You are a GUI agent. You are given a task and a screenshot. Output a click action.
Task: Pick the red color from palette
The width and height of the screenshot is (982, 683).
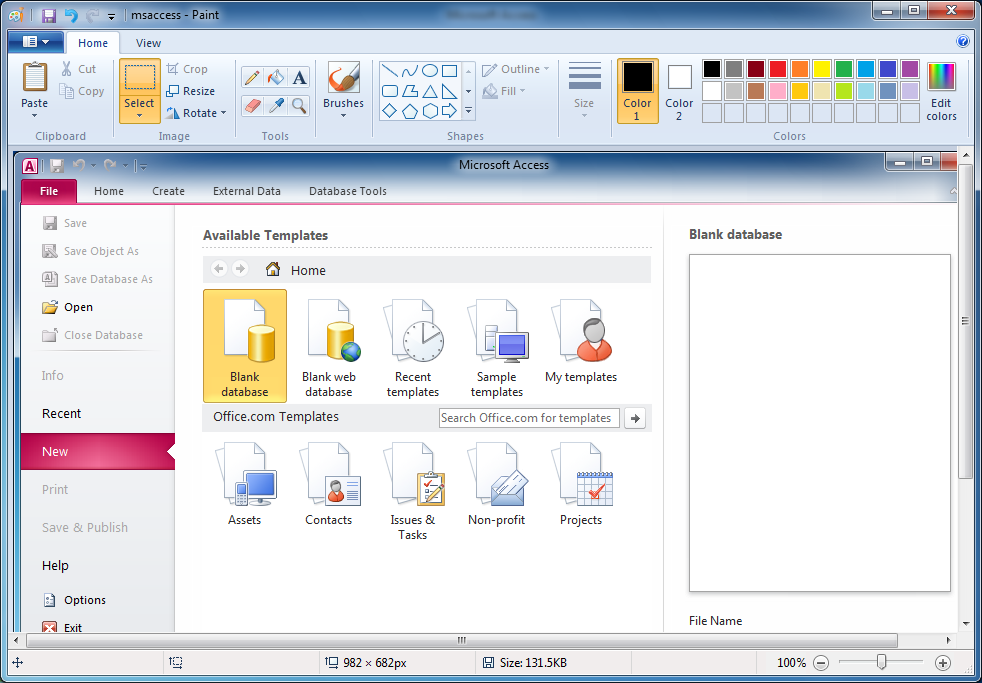[x=777, y=69]
